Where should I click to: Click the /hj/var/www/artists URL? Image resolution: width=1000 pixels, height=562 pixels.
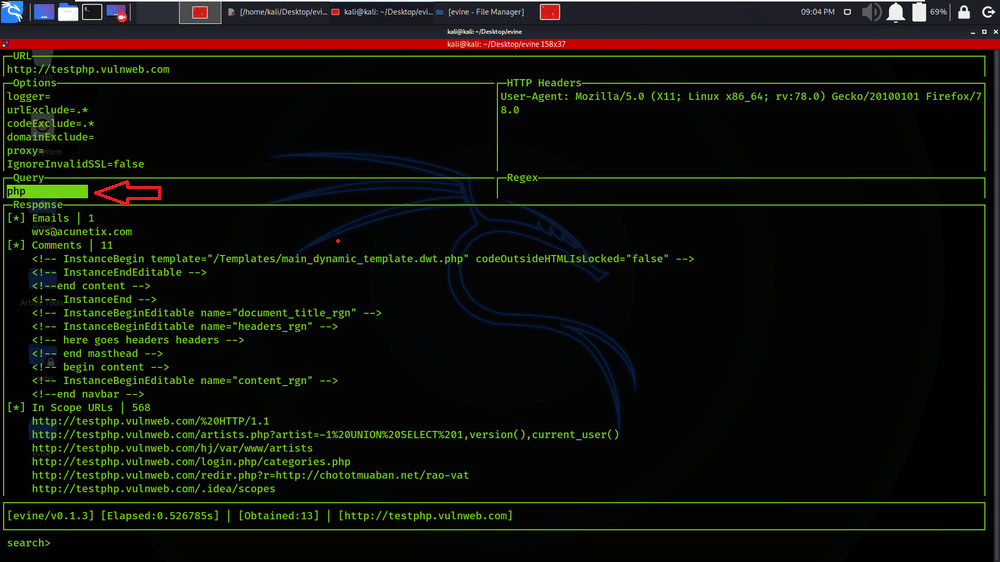pos(172,448)
